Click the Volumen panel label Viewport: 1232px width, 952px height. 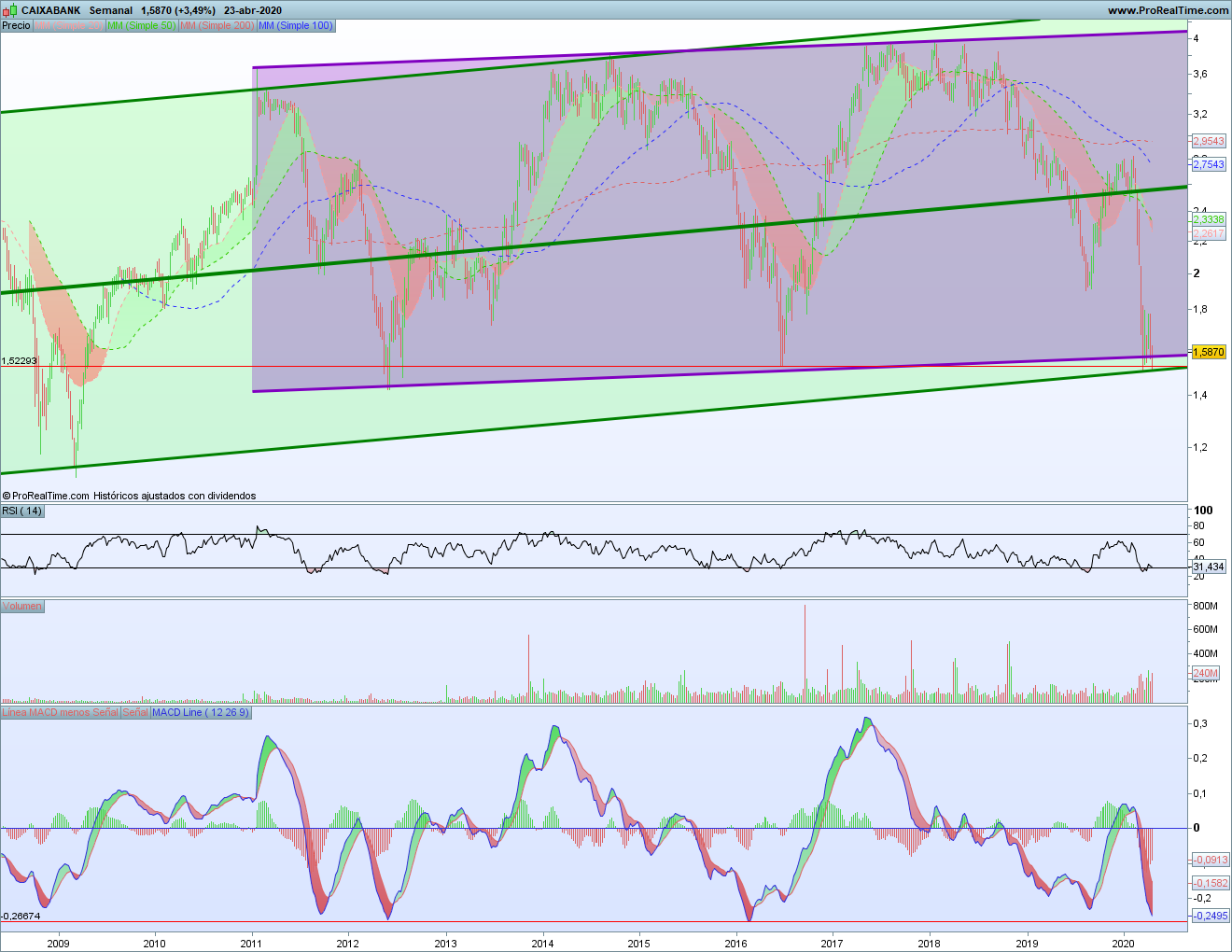22,606
